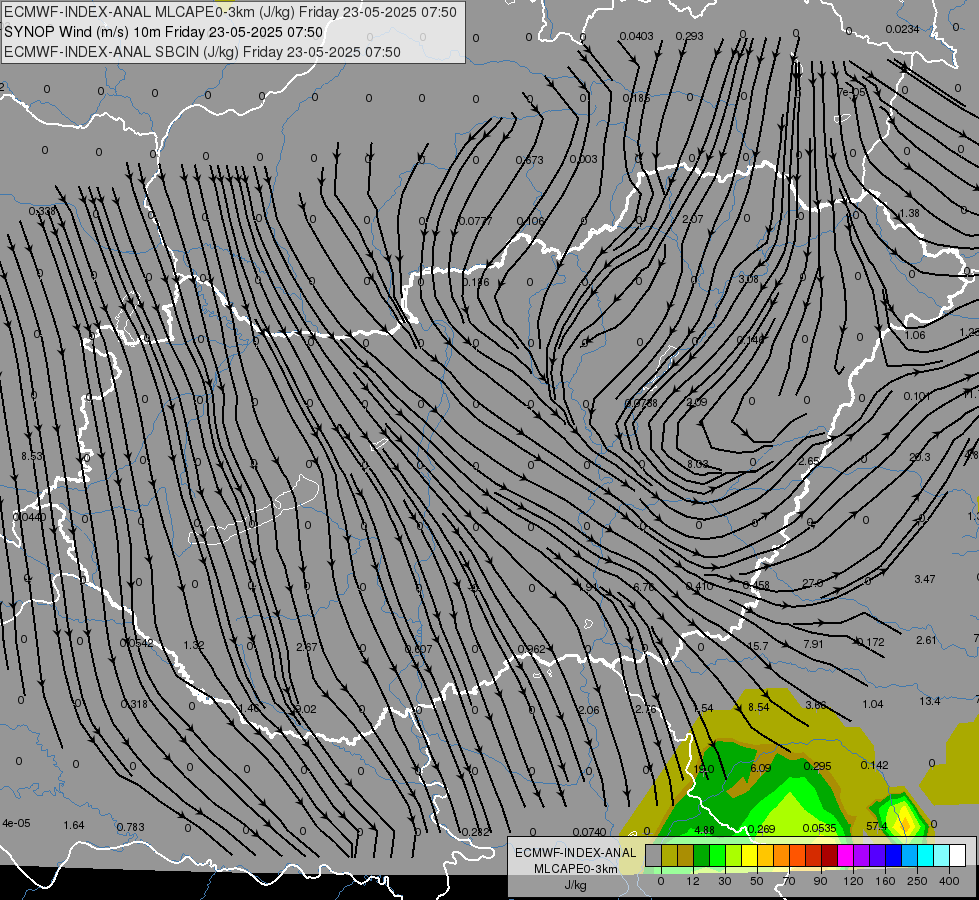The width and height of the screenshot is (979, 900).
Task: Click the 2.61 map value
Action: pyautogui.click(x=926, y=640)
